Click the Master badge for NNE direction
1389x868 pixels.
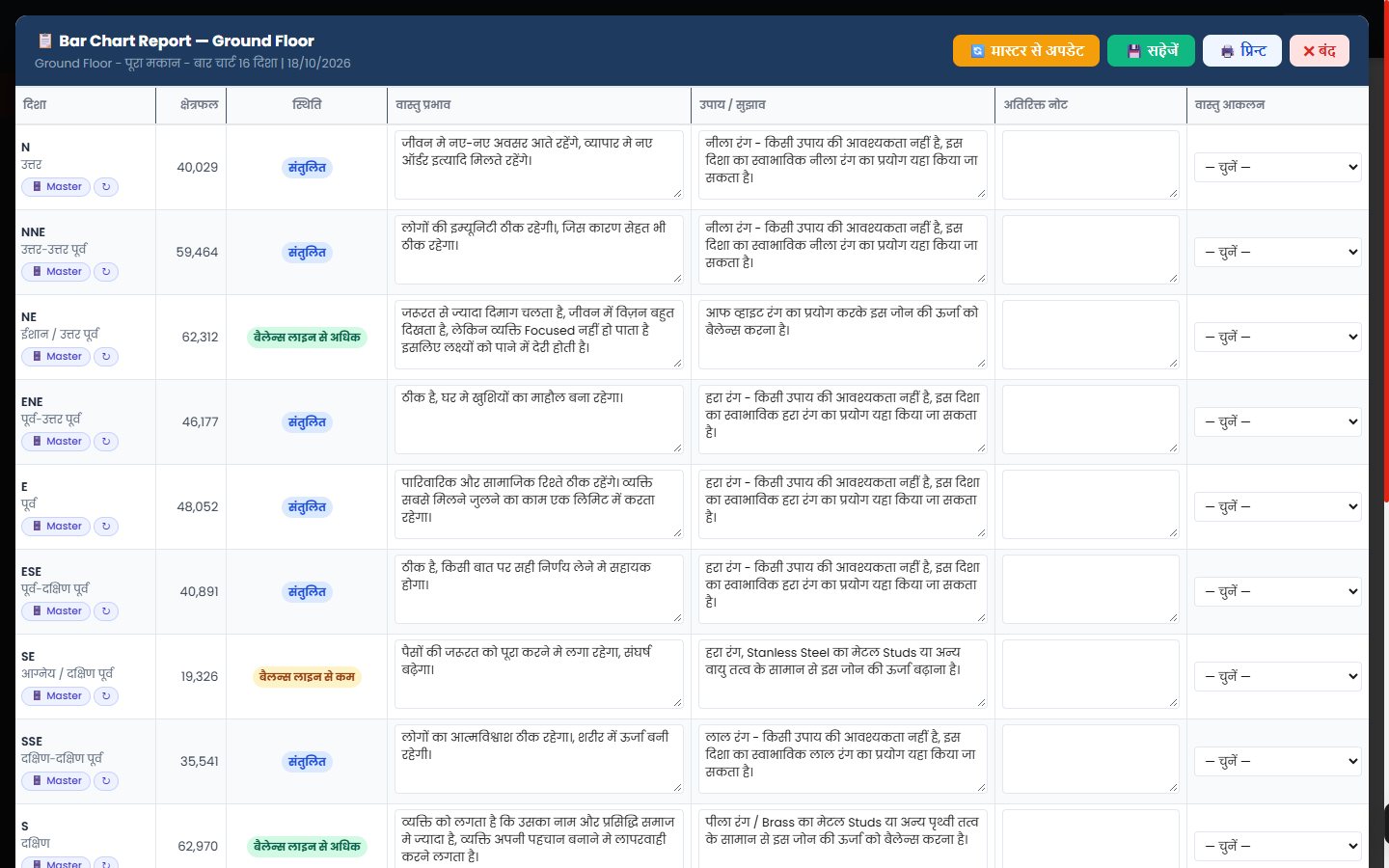(56, 272)
